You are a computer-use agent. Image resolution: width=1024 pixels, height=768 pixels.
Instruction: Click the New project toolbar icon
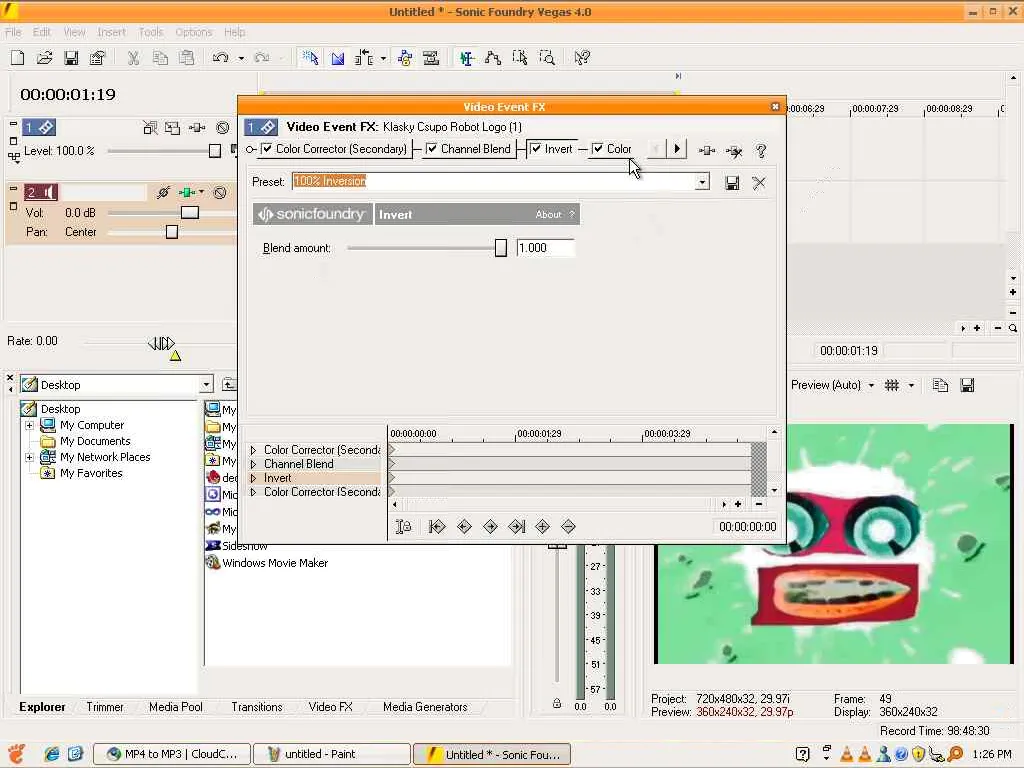18,58
